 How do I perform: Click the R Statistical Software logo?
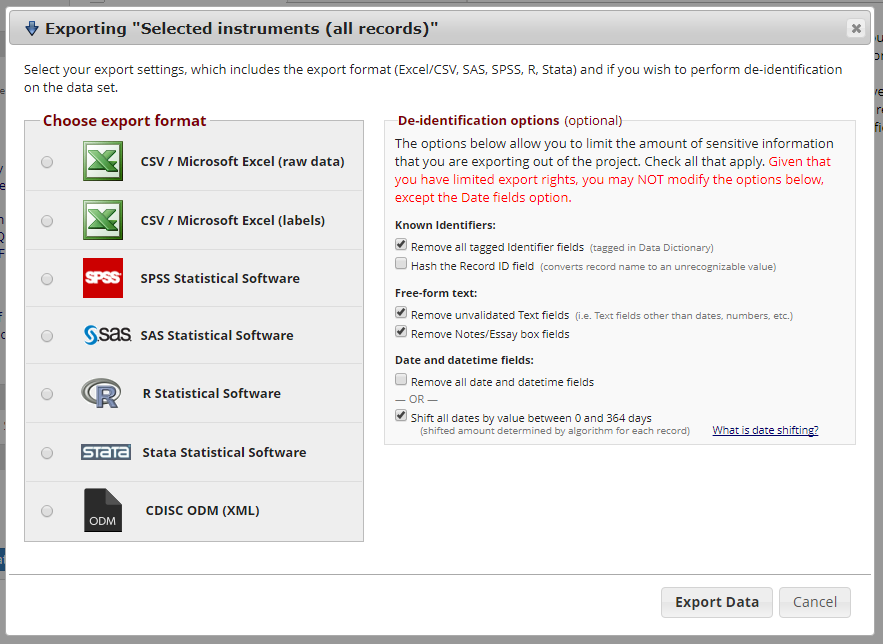pyautogui.click(x=101, y=394)
